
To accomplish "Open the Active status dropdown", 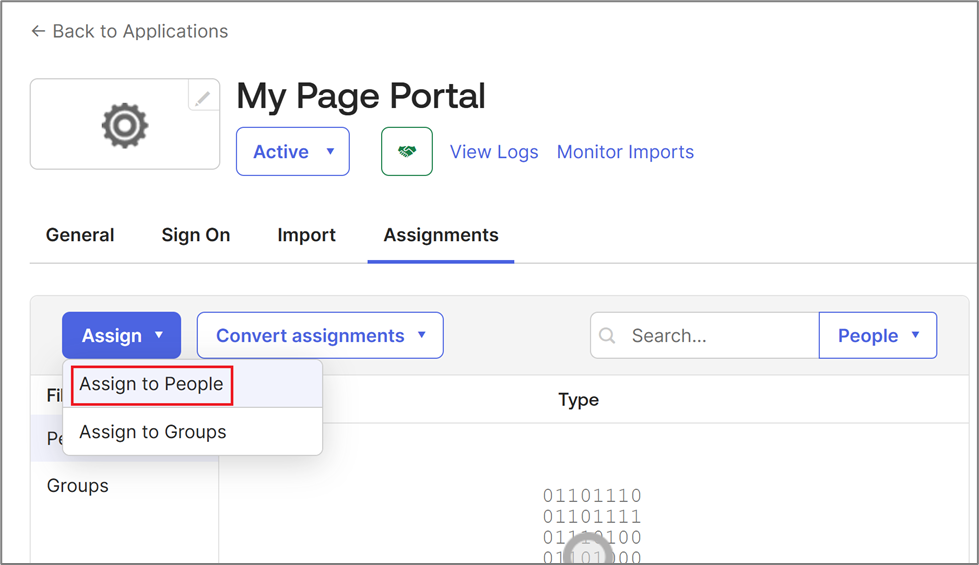I will point(293,152).
